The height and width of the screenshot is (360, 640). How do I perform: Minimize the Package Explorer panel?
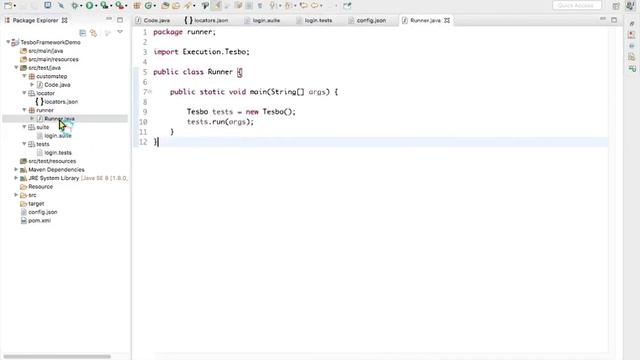pos(109,19)
